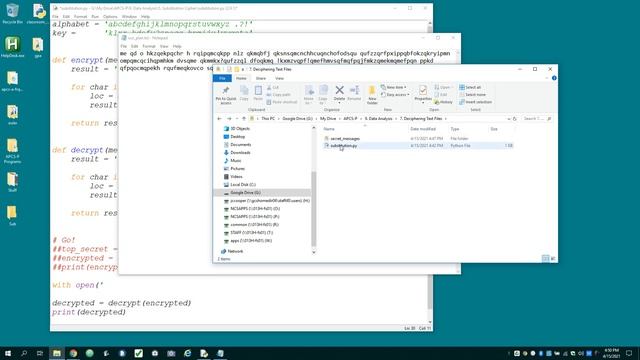Click the Rename icon in ribbon
Image resolution: width=640 pixels, height=360 pixels.
click(x=354, y=93)
